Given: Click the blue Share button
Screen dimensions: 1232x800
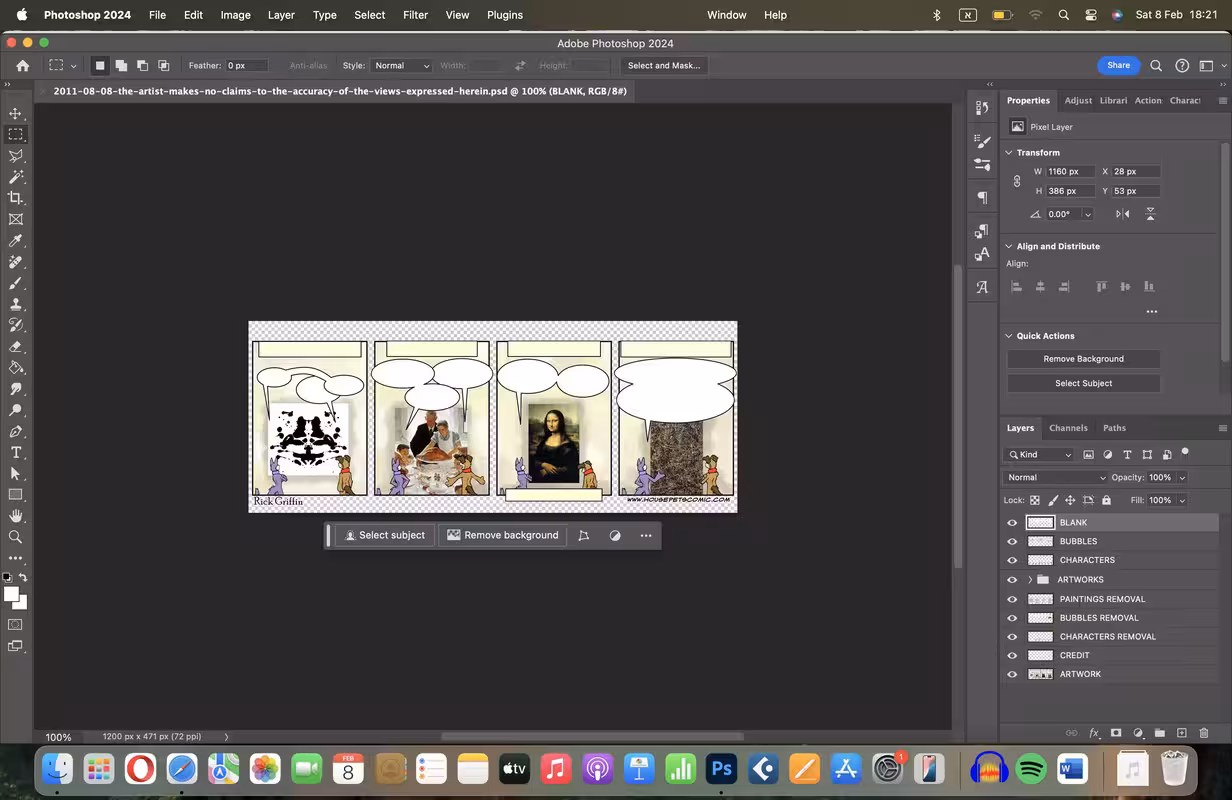Looking at the screenshot, I should tap(1118, 66).
